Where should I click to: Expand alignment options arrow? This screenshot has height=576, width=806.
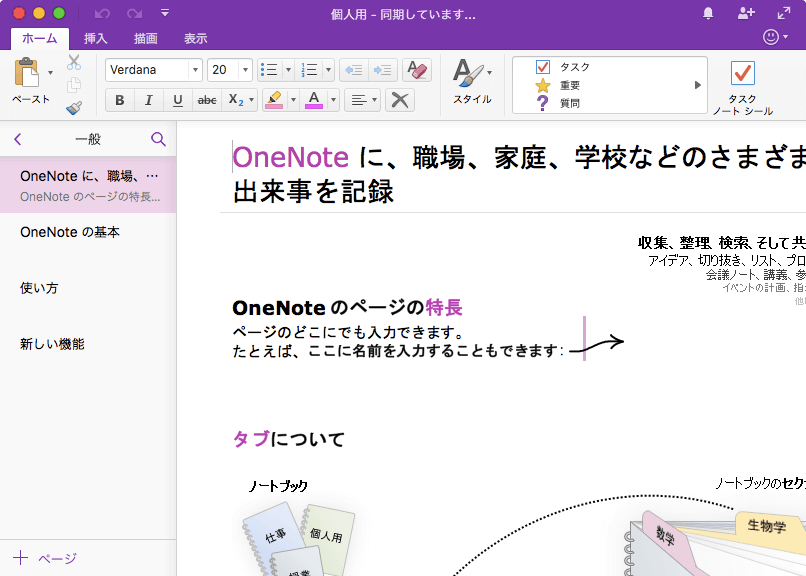point(374,100)
